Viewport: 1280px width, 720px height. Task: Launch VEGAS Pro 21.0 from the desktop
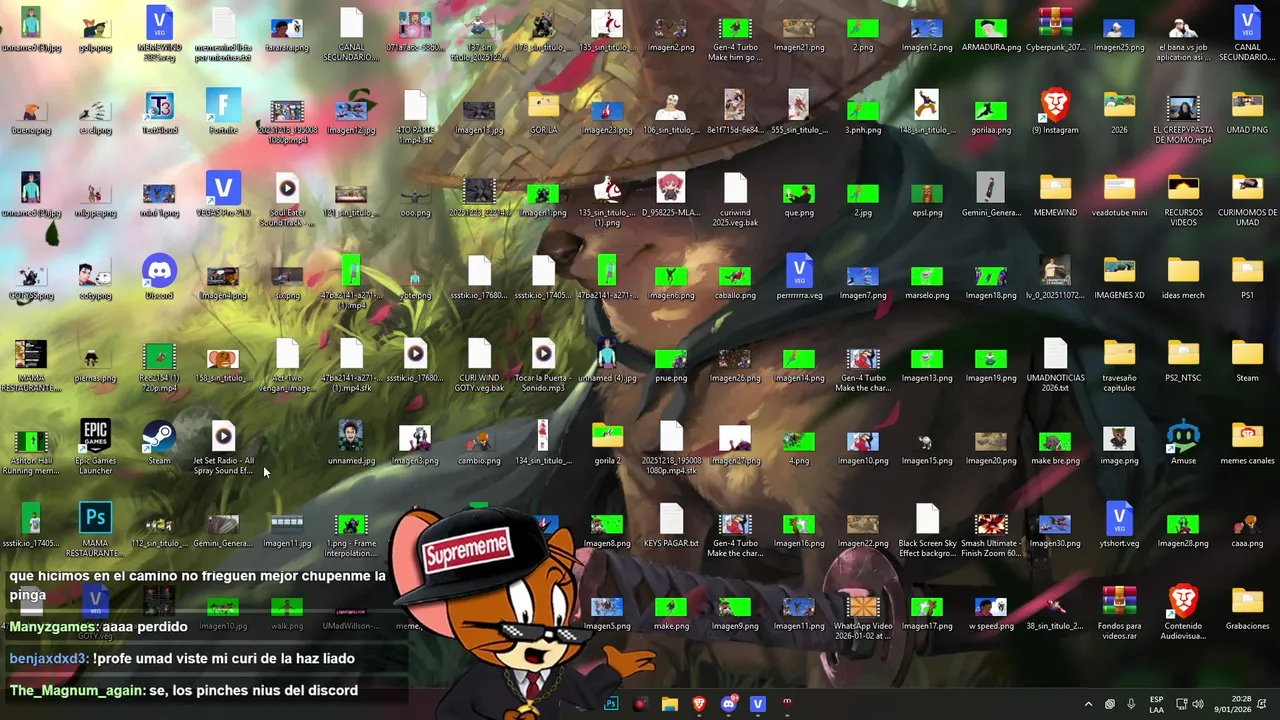pos(223,195)
